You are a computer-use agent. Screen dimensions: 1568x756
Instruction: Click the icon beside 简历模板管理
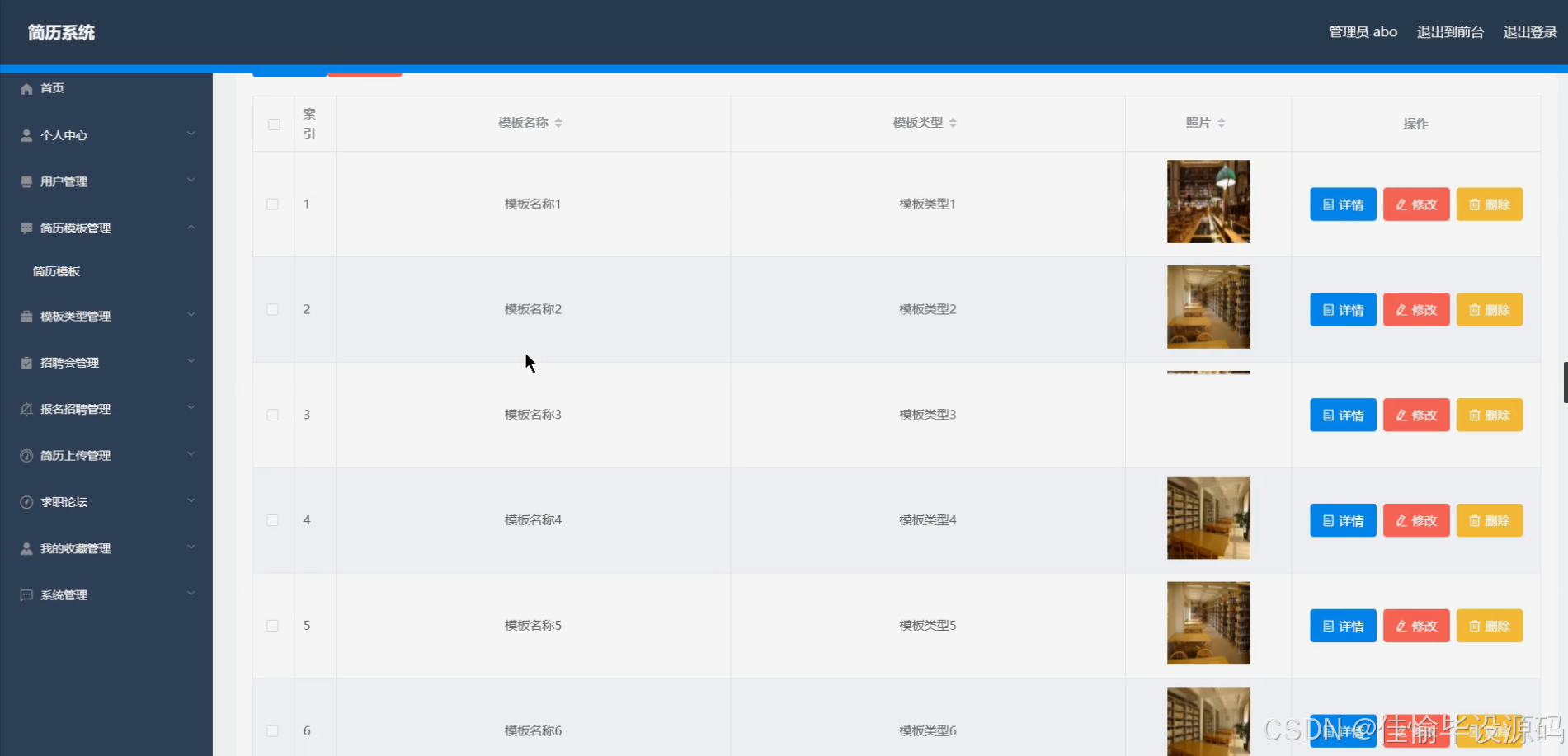click(26, 228)
